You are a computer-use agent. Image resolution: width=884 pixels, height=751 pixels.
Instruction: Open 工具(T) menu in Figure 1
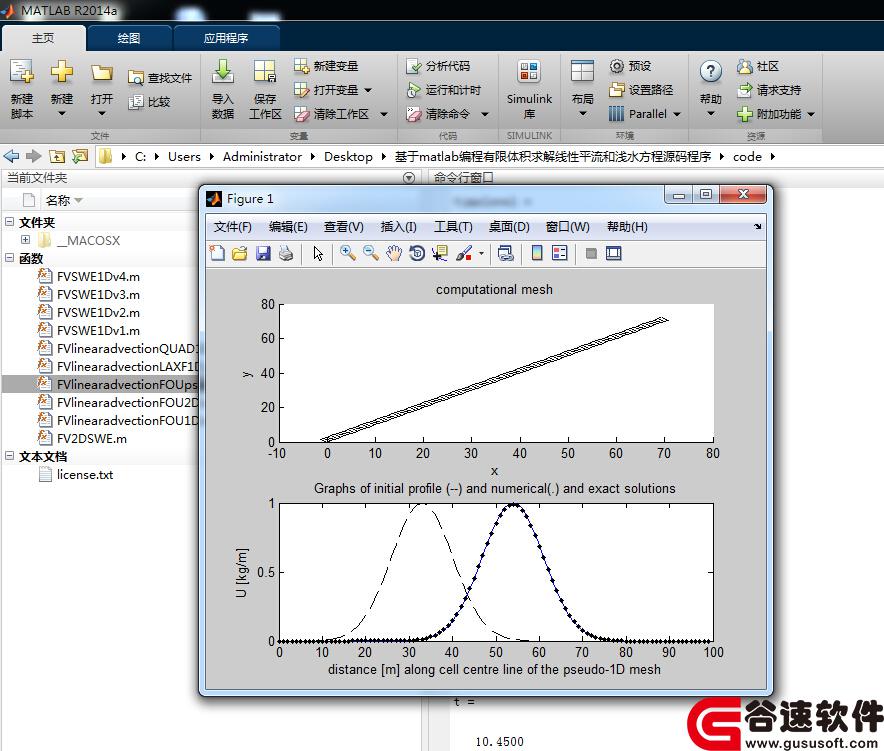point(453,227)
